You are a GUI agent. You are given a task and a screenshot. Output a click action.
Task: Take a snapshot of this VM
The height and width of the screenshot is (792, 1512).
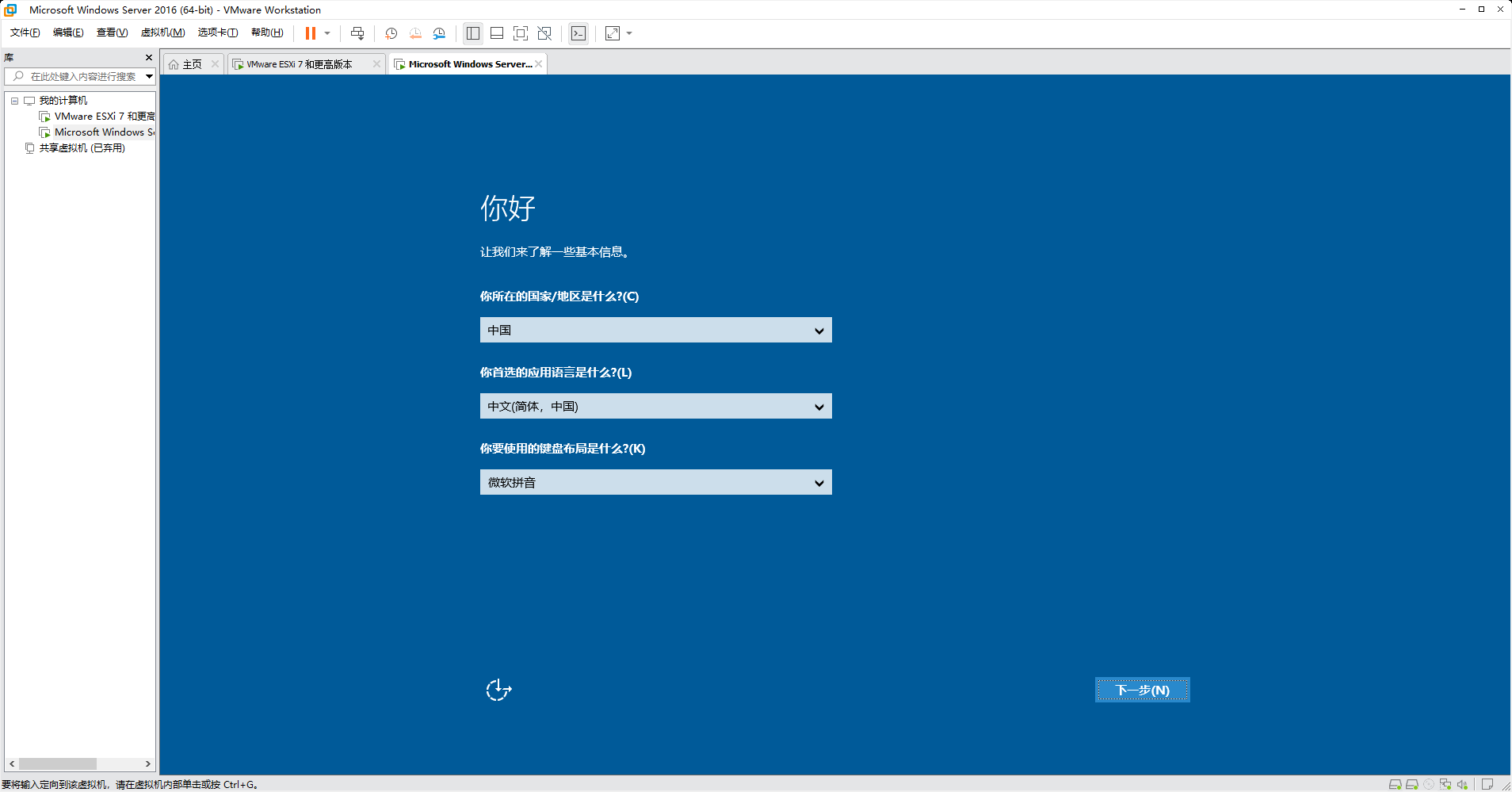(x=391, y=33)
